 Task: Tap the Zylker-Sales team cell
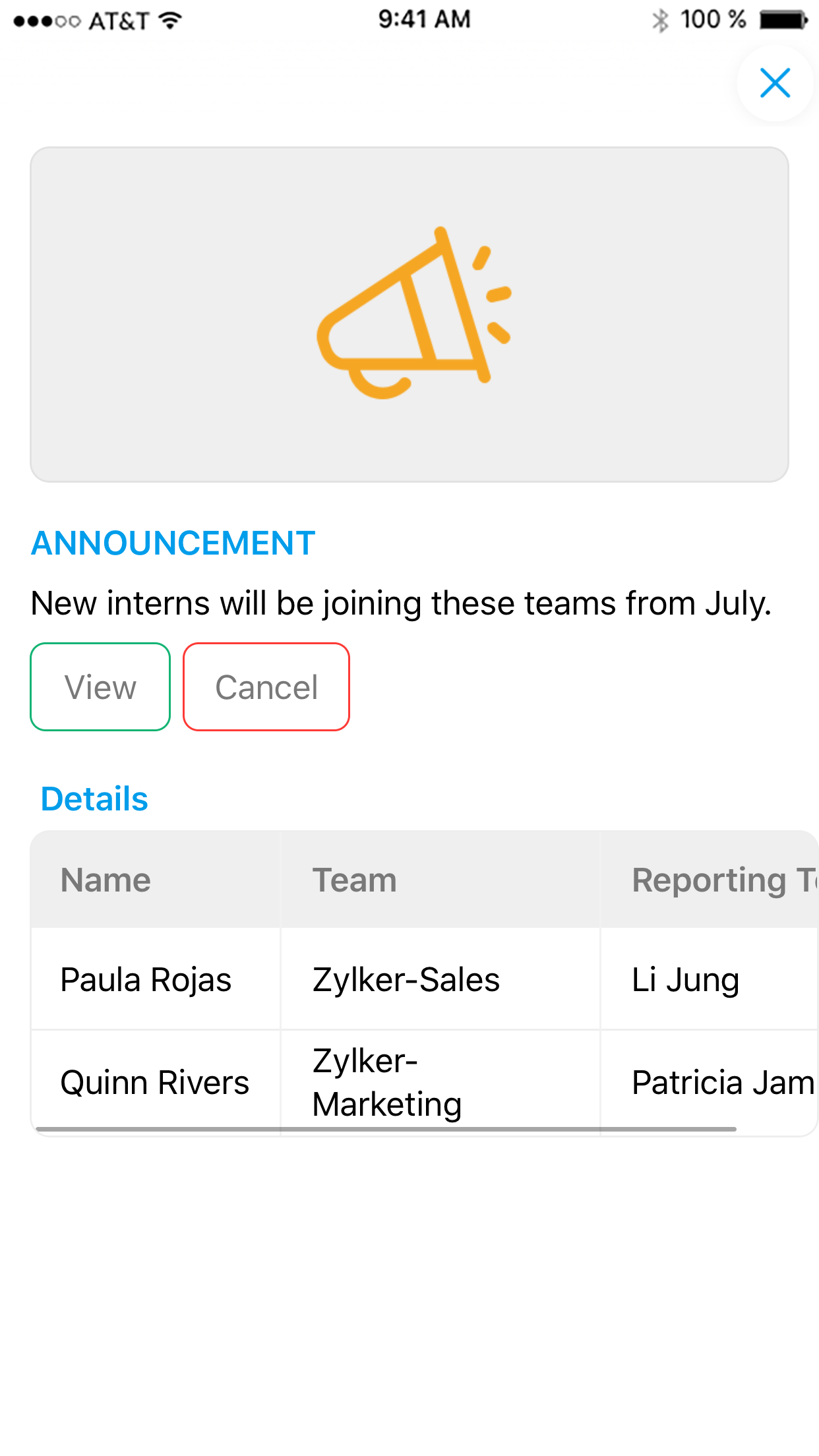[x=406, y=979]
